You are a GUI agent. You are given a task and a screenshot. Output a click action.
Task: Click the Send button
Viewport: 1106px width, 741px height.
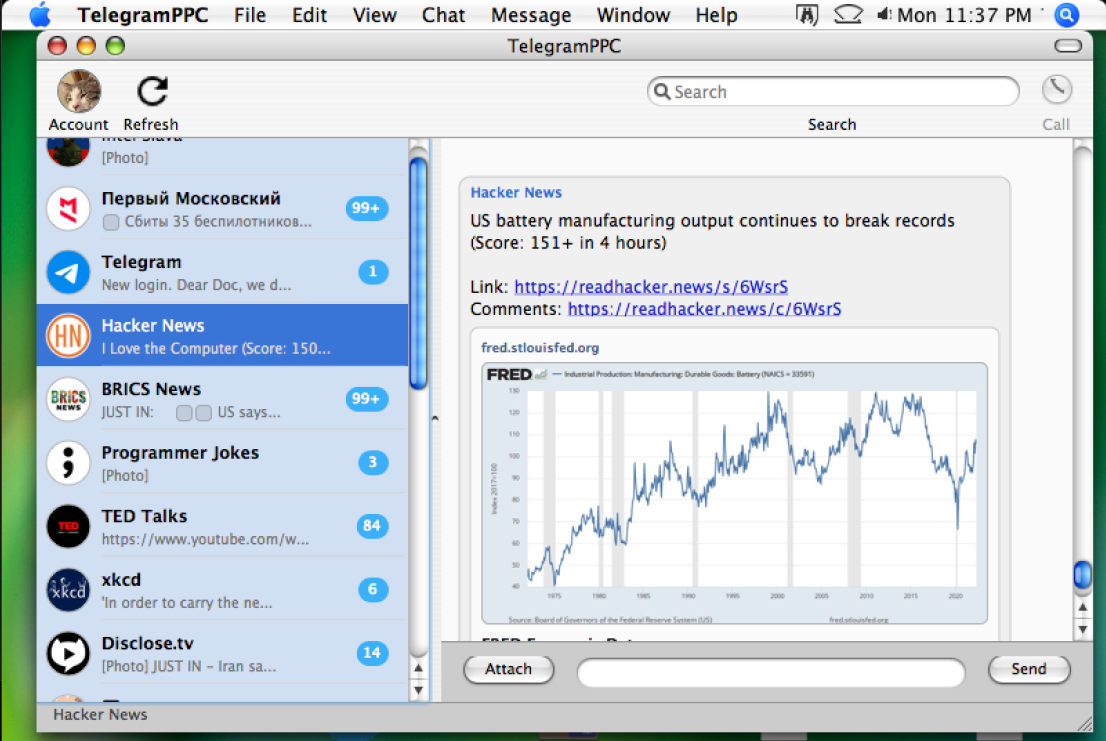click(1028, 669)
